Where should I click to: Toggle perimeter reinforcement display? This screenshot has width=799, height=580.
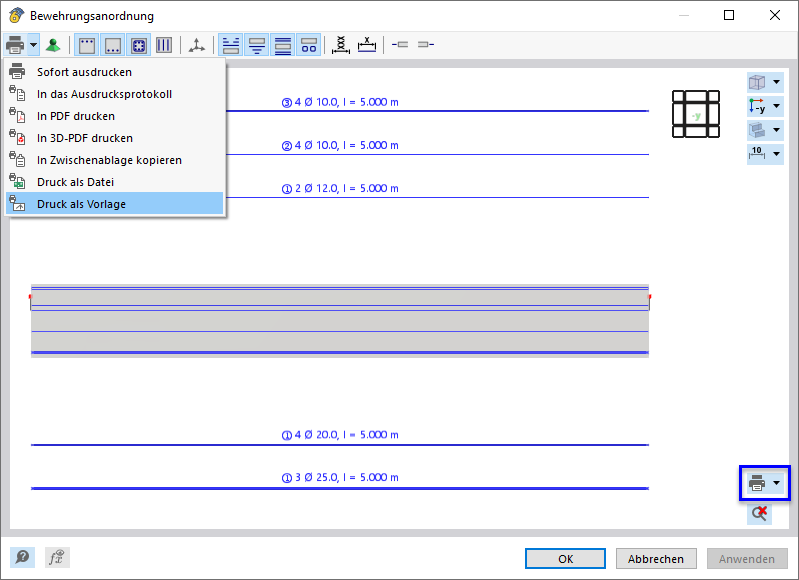[x=139, y=45]
